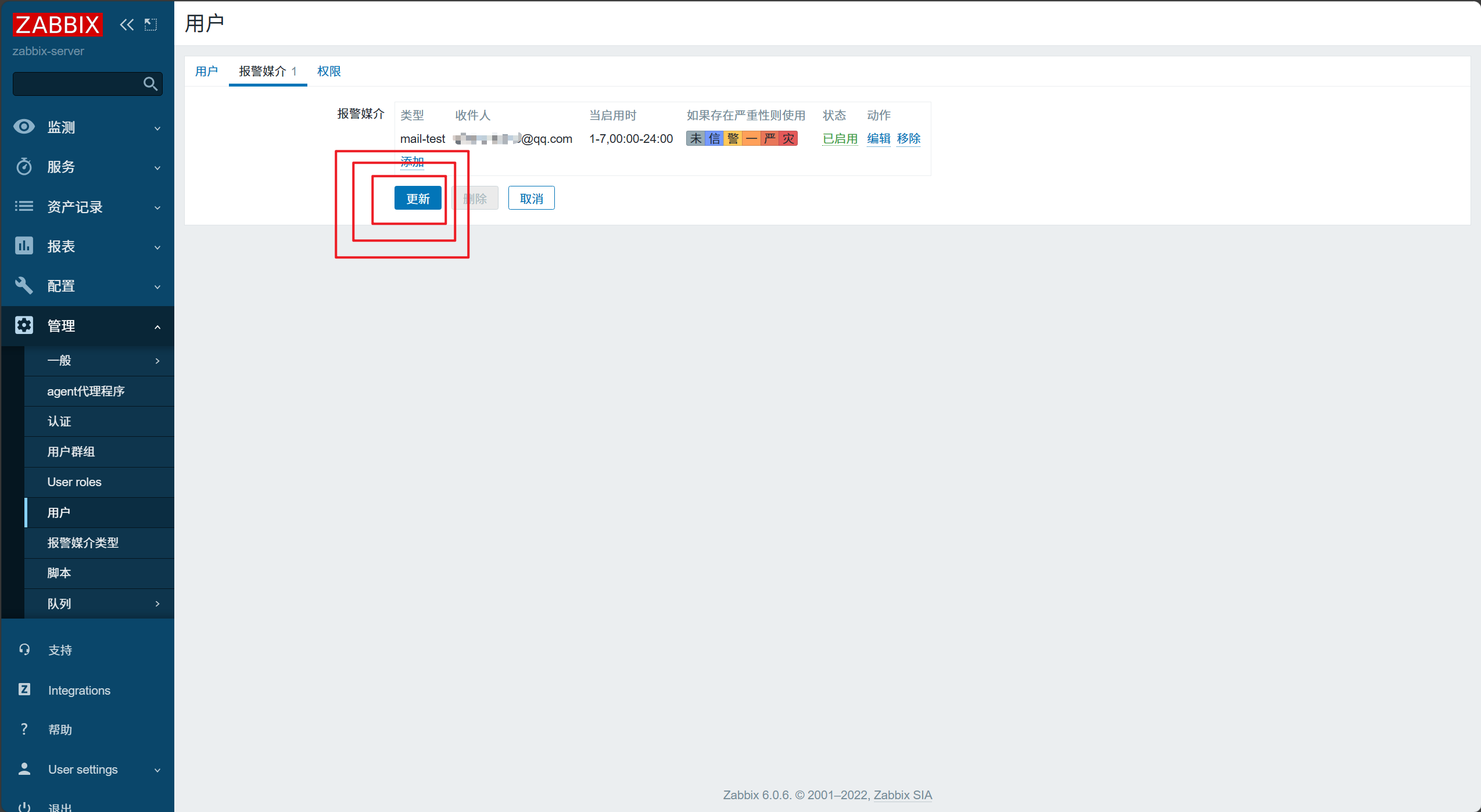Click the red 灾 severity swatch
1481x812 pixels.
[788, 138]
